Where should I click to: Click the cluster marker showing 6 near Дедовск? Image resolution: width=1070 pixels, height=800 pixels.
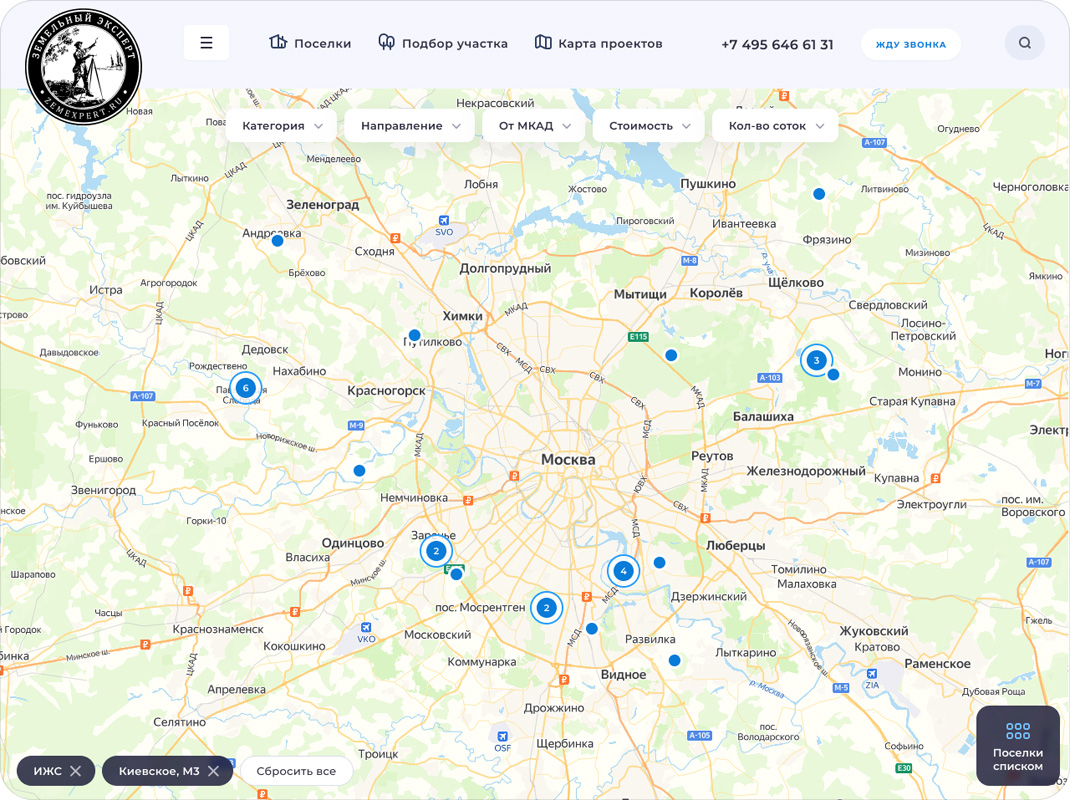(x=245, y=388)
